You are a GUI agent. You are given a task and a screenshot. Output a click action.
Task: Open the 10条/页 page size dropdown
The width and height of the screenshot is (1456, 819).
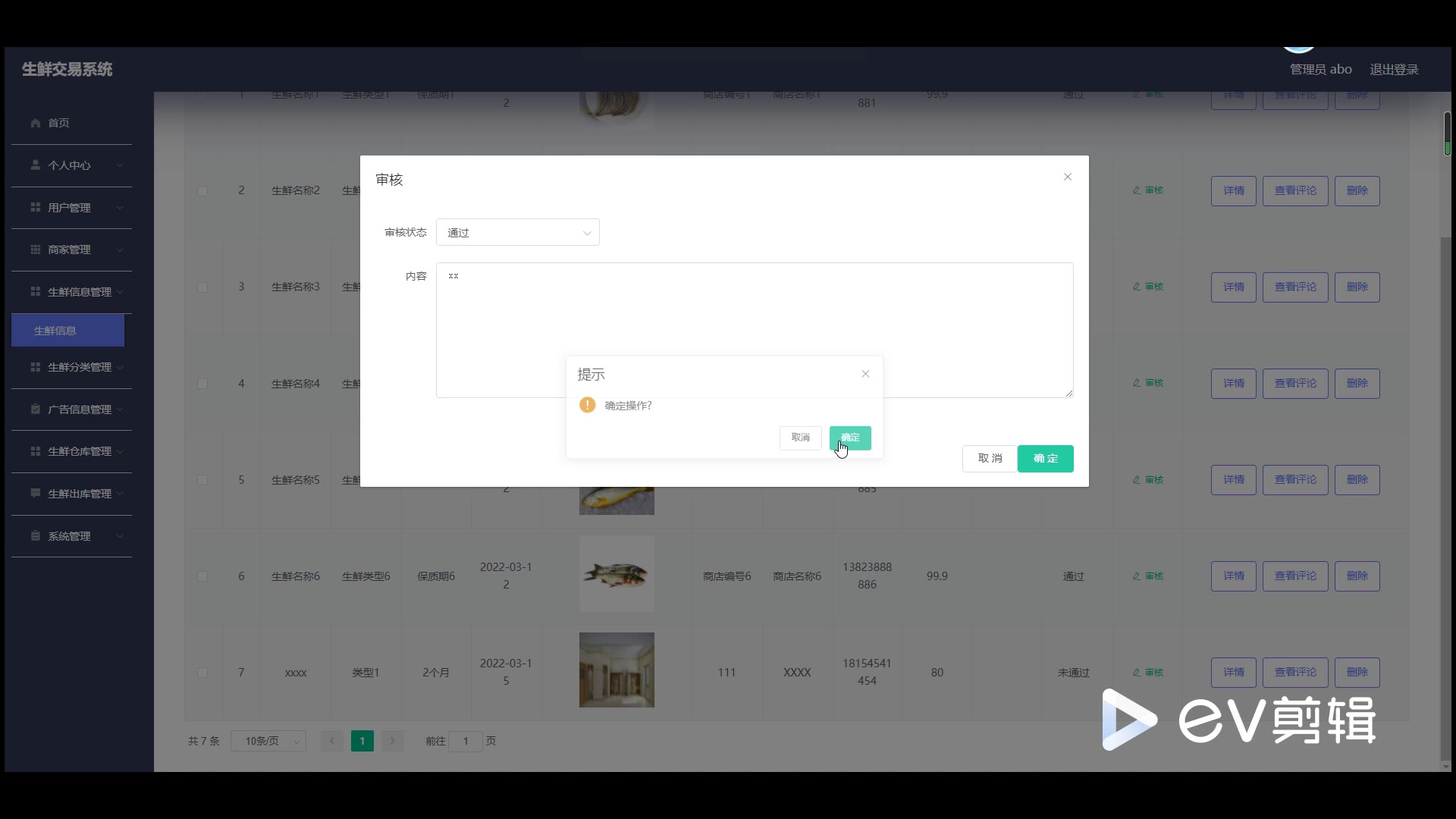click(x=268, y=741)
